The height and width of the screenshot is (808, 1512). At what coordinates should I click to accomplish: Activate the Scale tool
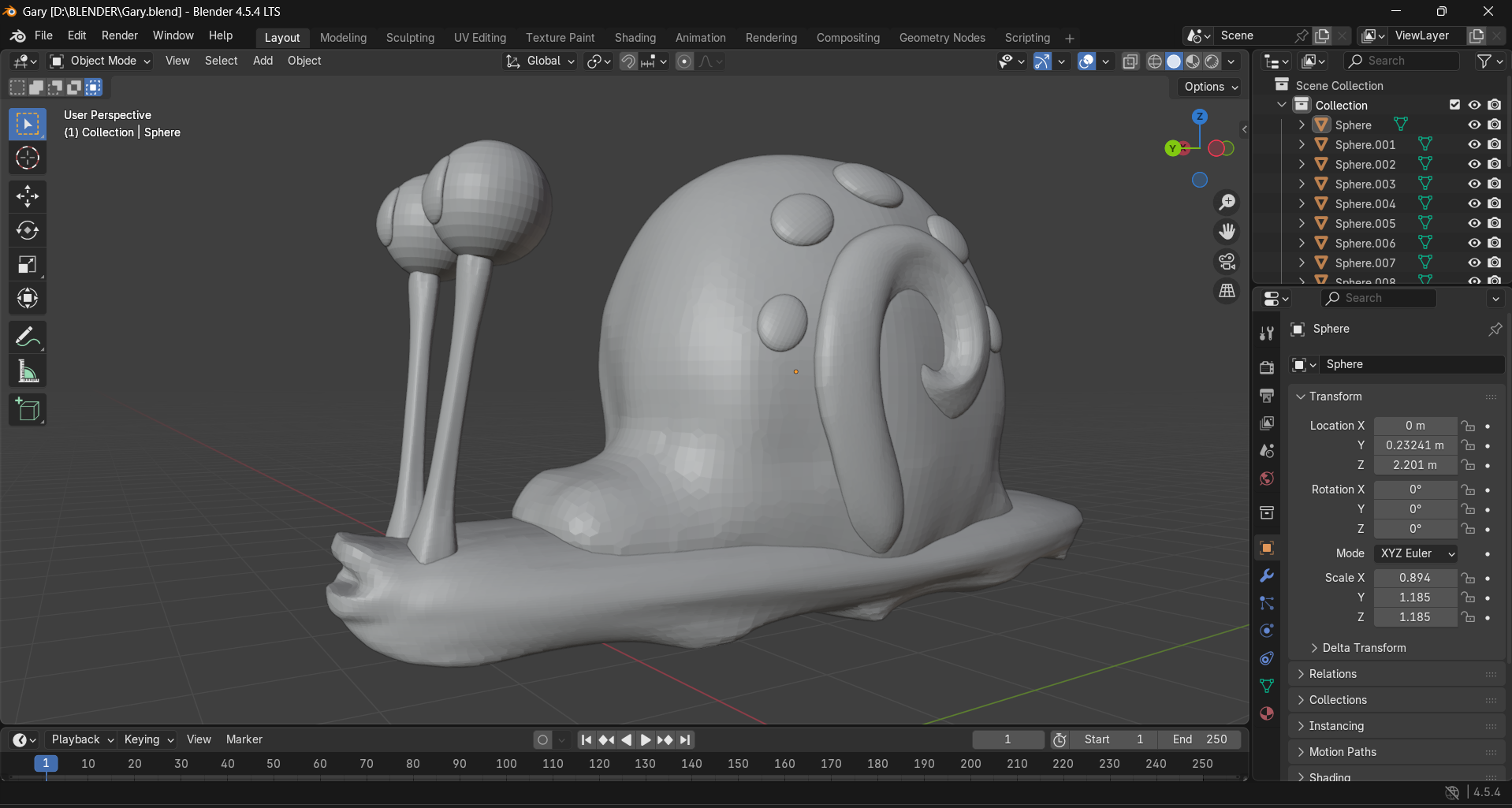tap(28, 264)
